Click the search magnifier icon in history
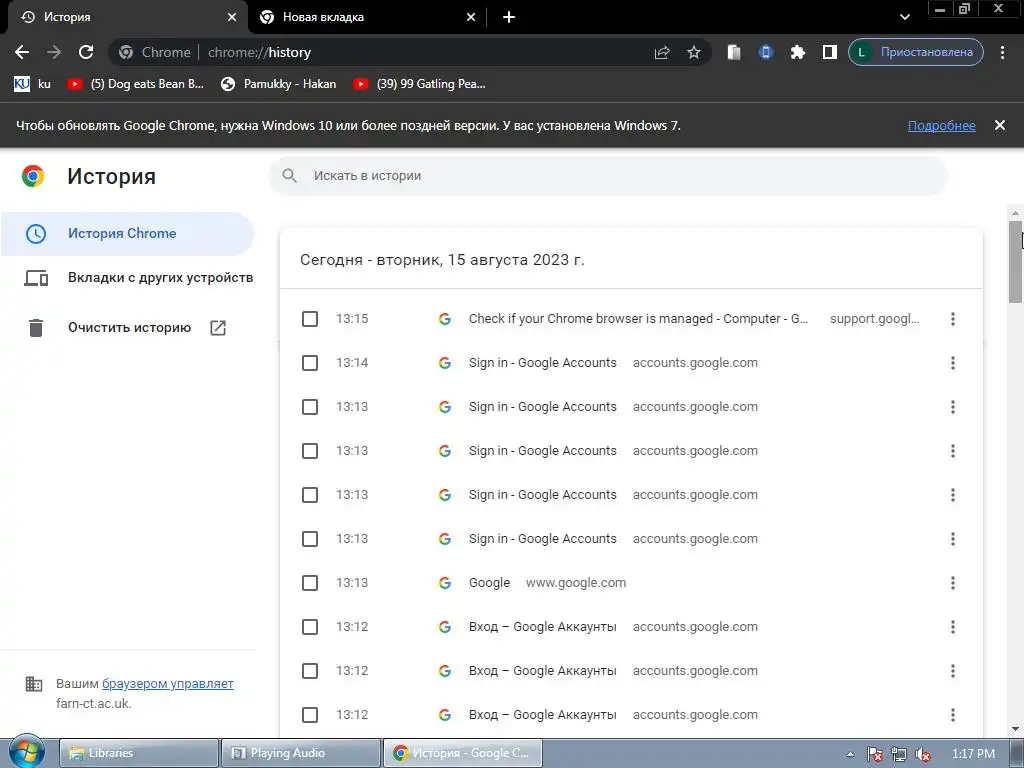1024x768 pixels. point(289,176)
